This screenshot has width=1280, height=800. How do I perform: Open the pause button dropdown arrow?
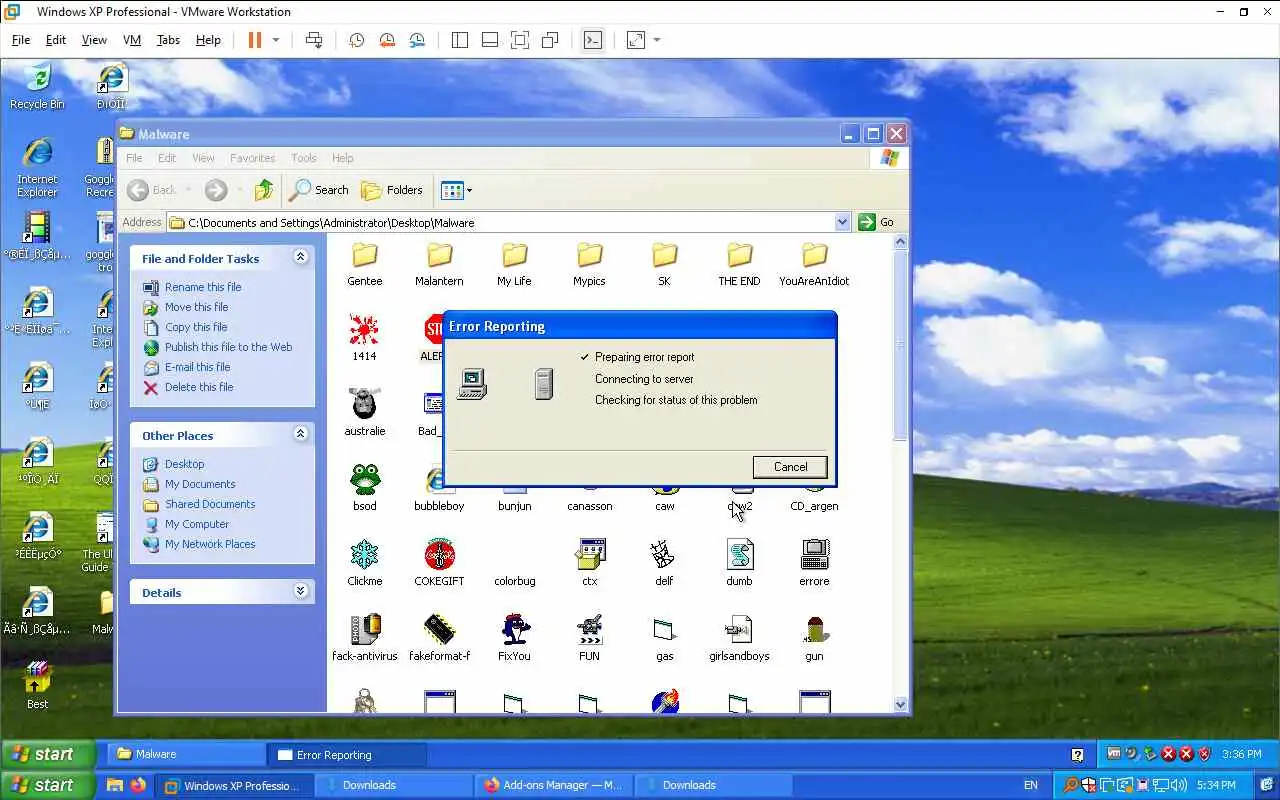pos(276,40)
